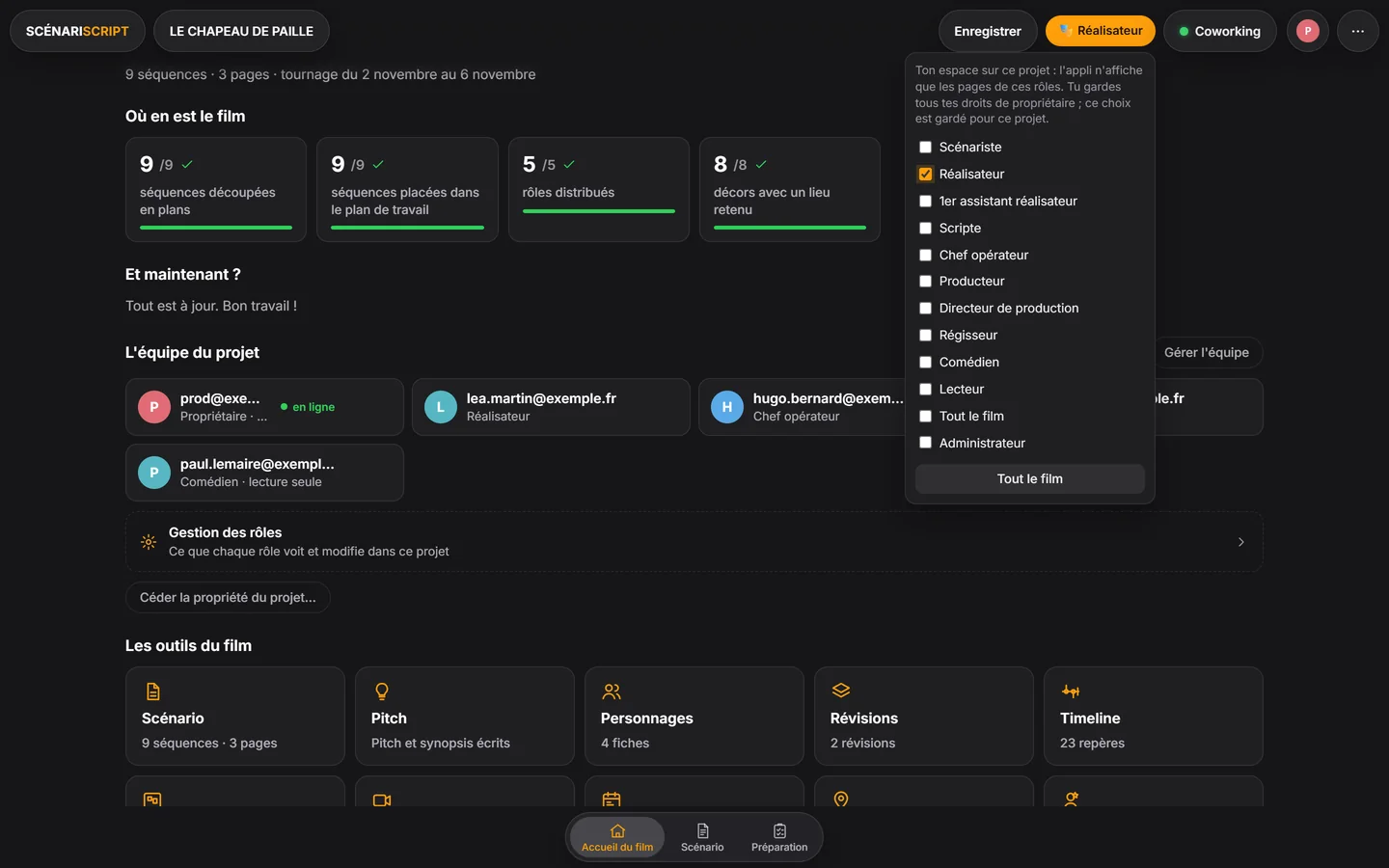Viewport: 1389px width, 868px height.
Task: Open the décors avec un lieu retenu card
Action: [790, 189]
